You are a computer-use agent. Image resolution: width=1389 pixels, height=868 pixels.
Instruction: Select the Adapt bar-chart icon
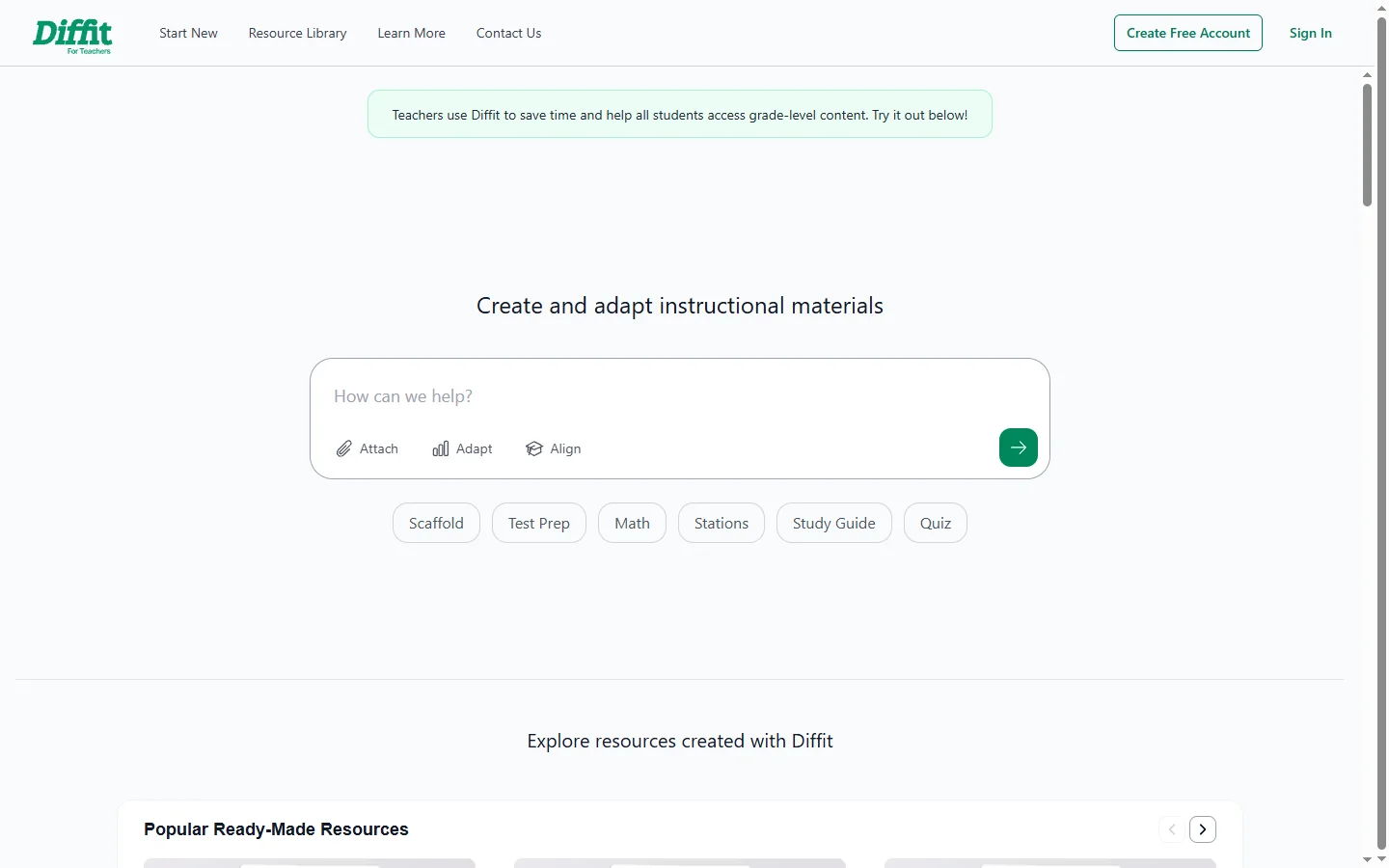click(441, 448)
